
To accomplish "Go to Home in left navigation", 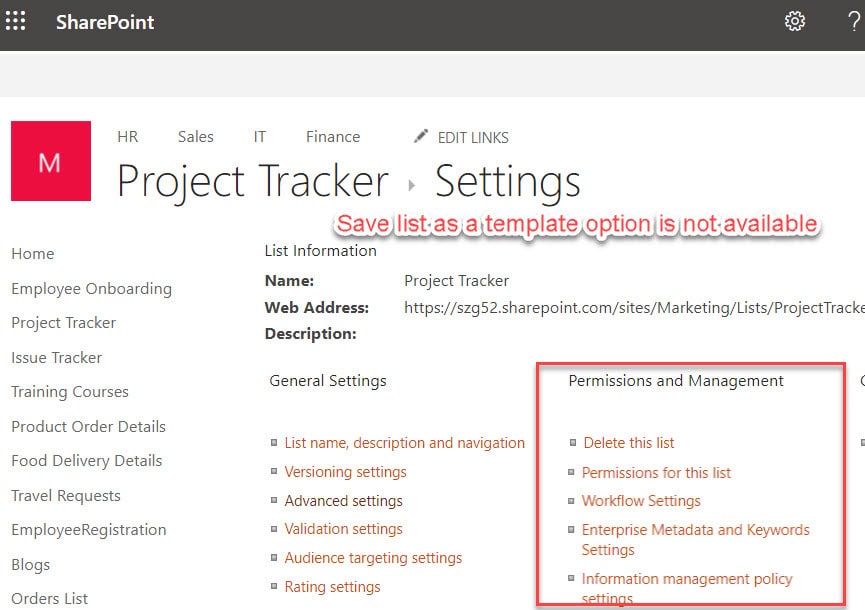I will pyautogui.click(x=33, y=254).
